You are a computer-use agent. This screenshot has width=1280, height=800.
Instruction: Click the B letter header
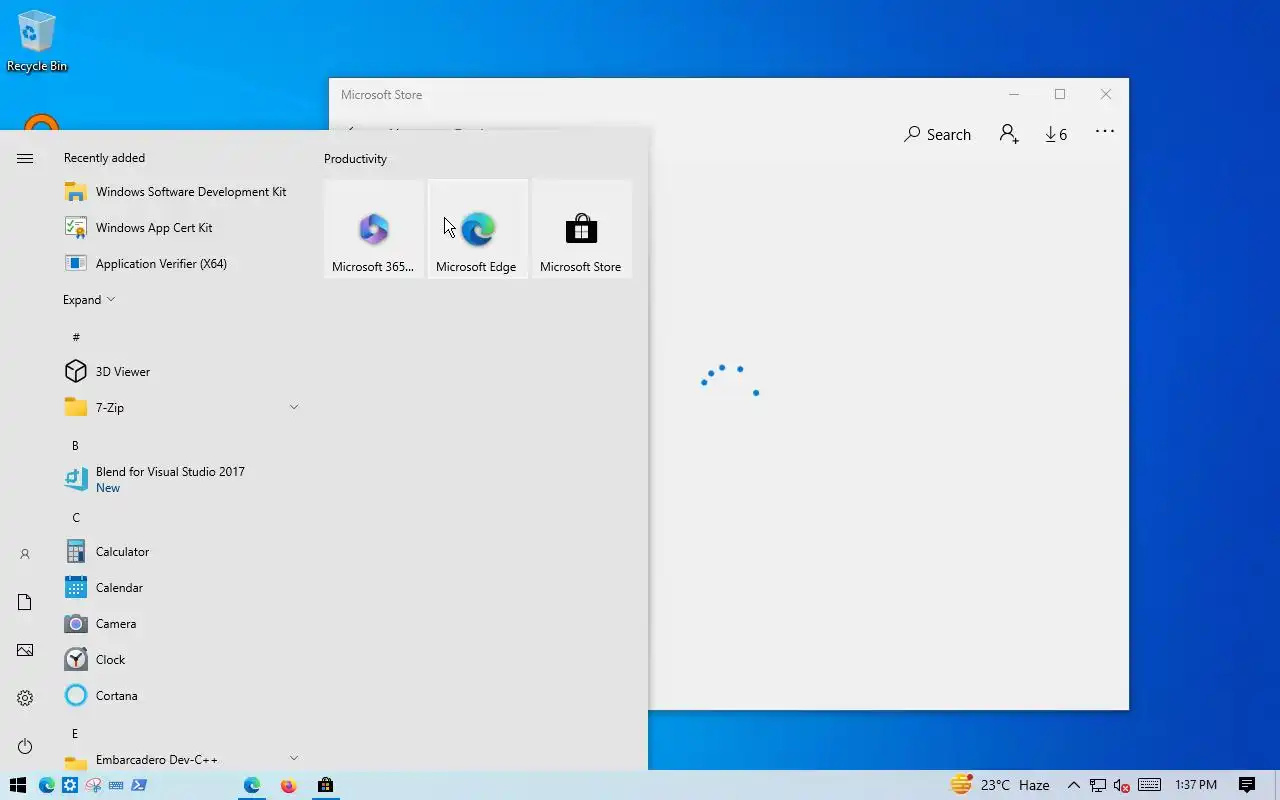(76, 446)
